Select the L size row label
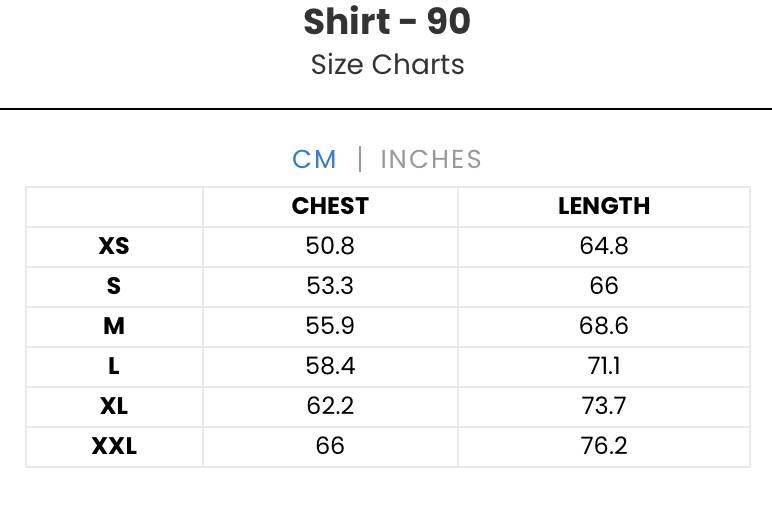 (114, 366)
